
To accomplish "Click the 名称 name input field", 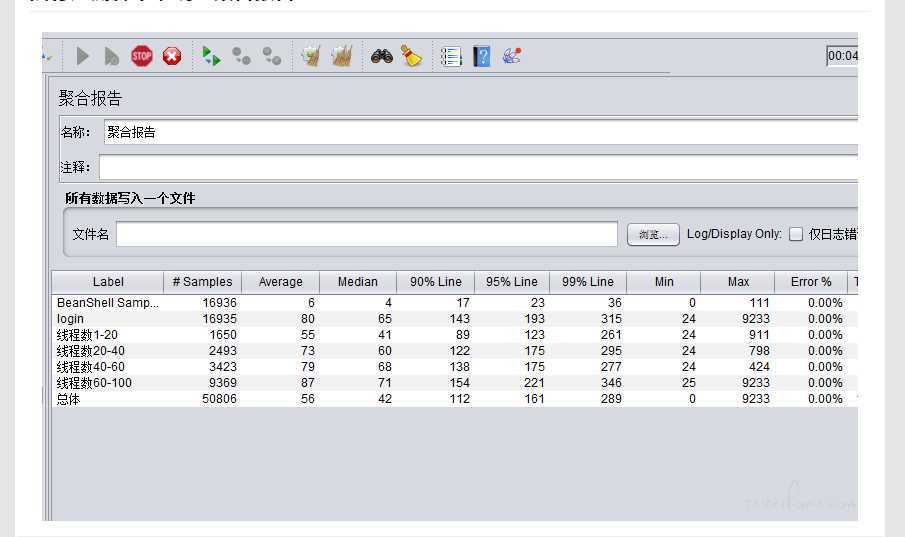I will [x=481, y=132].
